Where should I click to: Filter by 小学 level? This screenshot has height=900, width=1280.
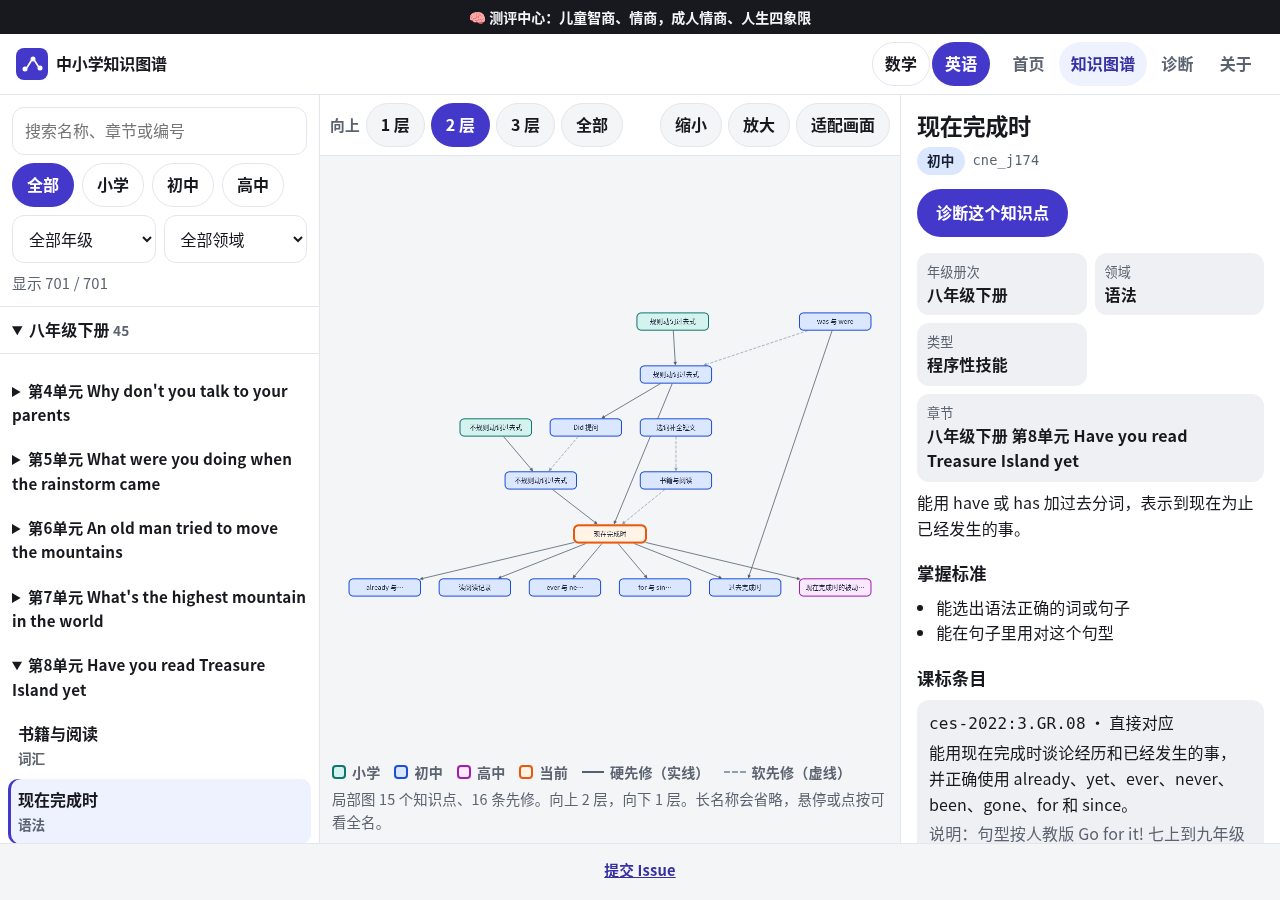coord(113,185)
